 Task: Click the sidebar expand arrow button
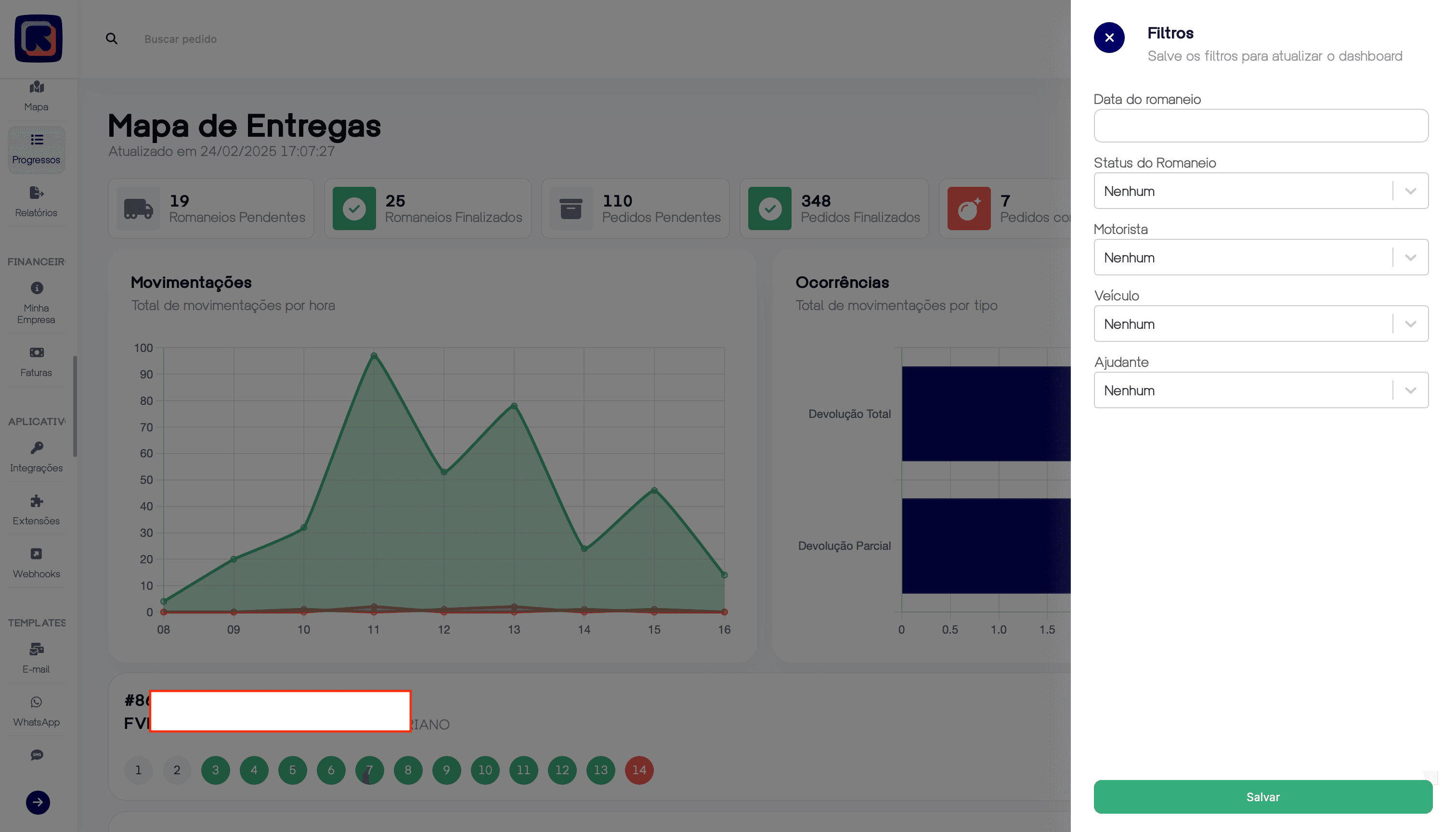(x=38, y=802)
